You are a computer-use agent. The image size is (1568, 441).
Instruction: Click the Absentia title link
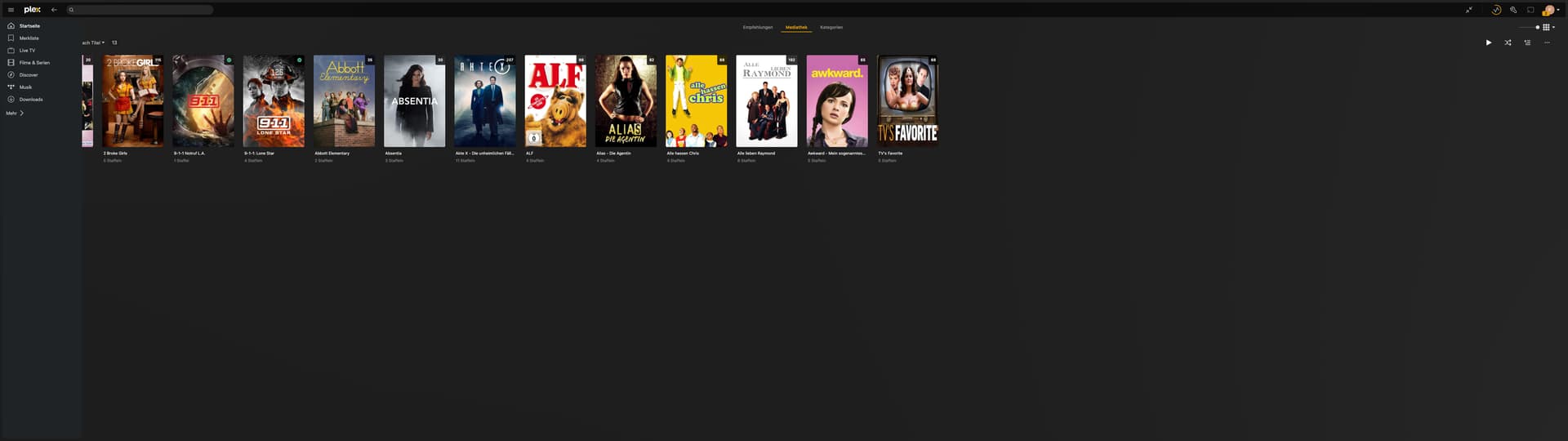(393, 153)
